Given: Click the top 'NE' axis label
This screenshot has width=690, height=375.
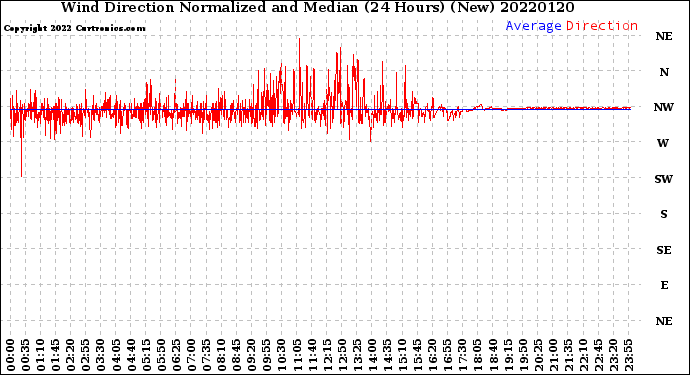Looking at the screenshot, I should (x=664, y=36).
